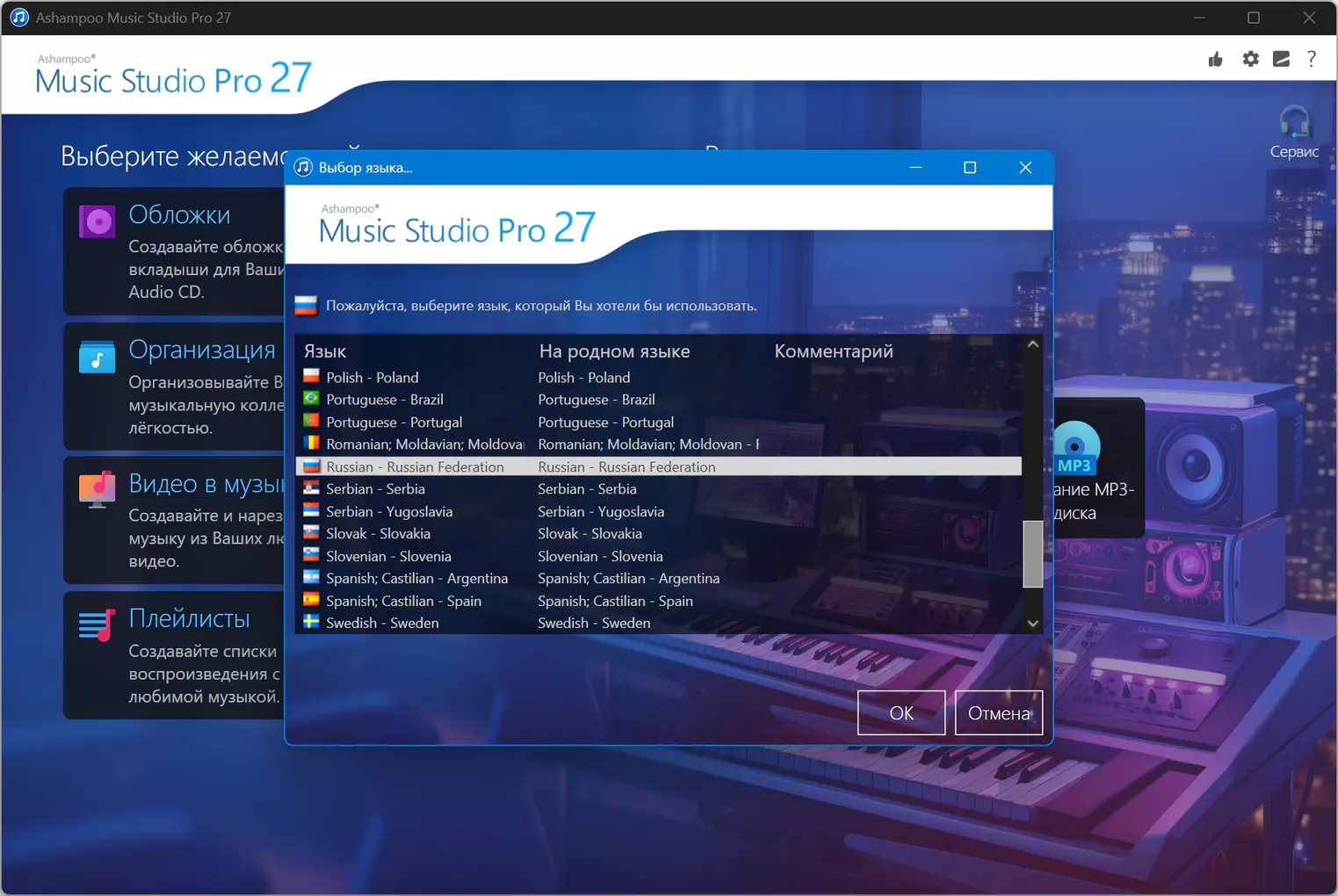Click the skin/theme icon beside the gear

coord(1282,59)
